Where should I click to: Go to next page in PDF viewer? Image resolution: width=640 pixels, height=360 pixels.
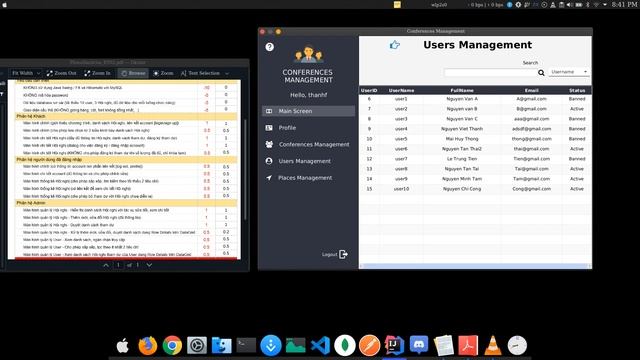point(149,265)
